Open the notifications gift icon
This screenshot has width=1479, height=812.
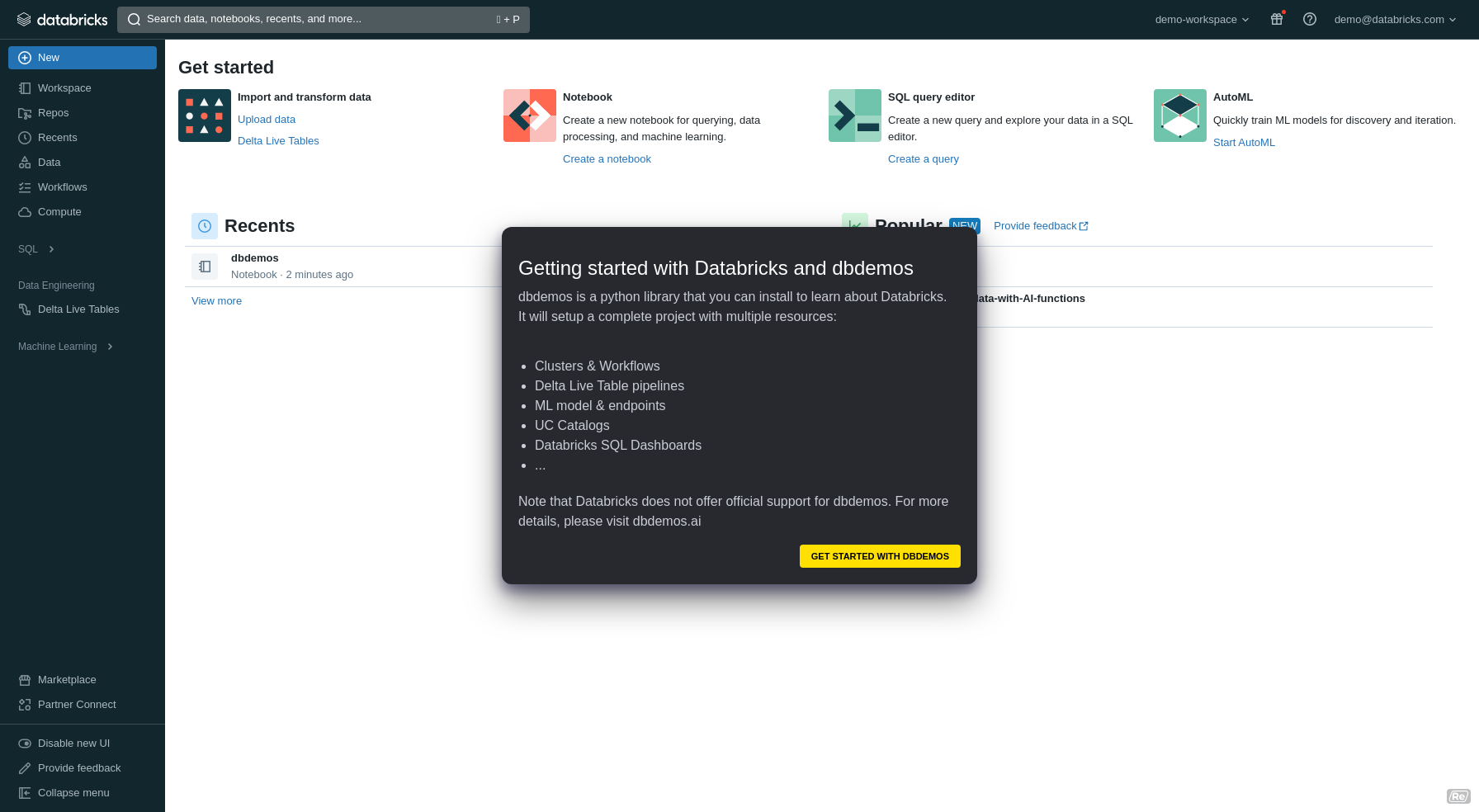point(1276,19)
